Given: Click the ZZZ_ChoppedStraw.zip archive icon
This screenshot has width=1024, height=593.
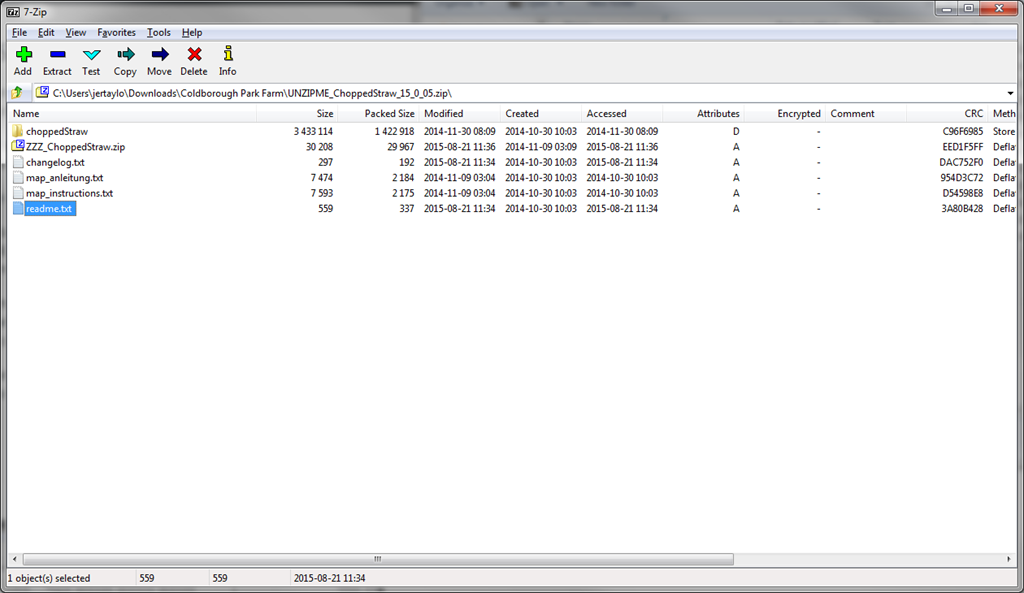Looking at the screenshot, I should [x=18, y=146].
